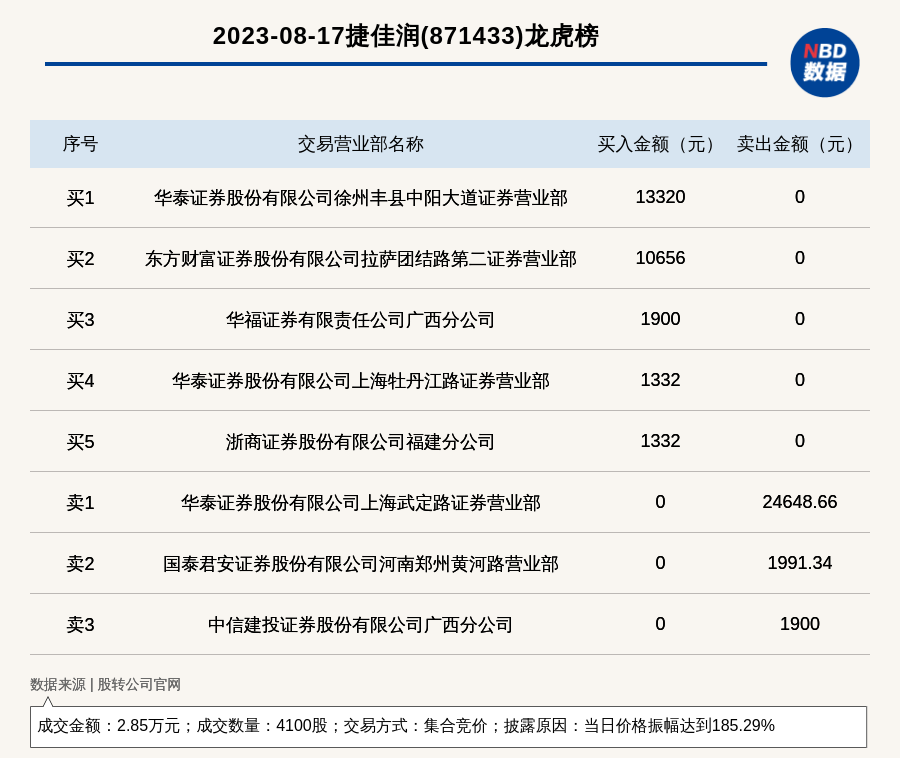Click 华泰证券股份有限公司徐州丰县中阳大道证券营业部
900x758 pixels.
click(360, 198)
